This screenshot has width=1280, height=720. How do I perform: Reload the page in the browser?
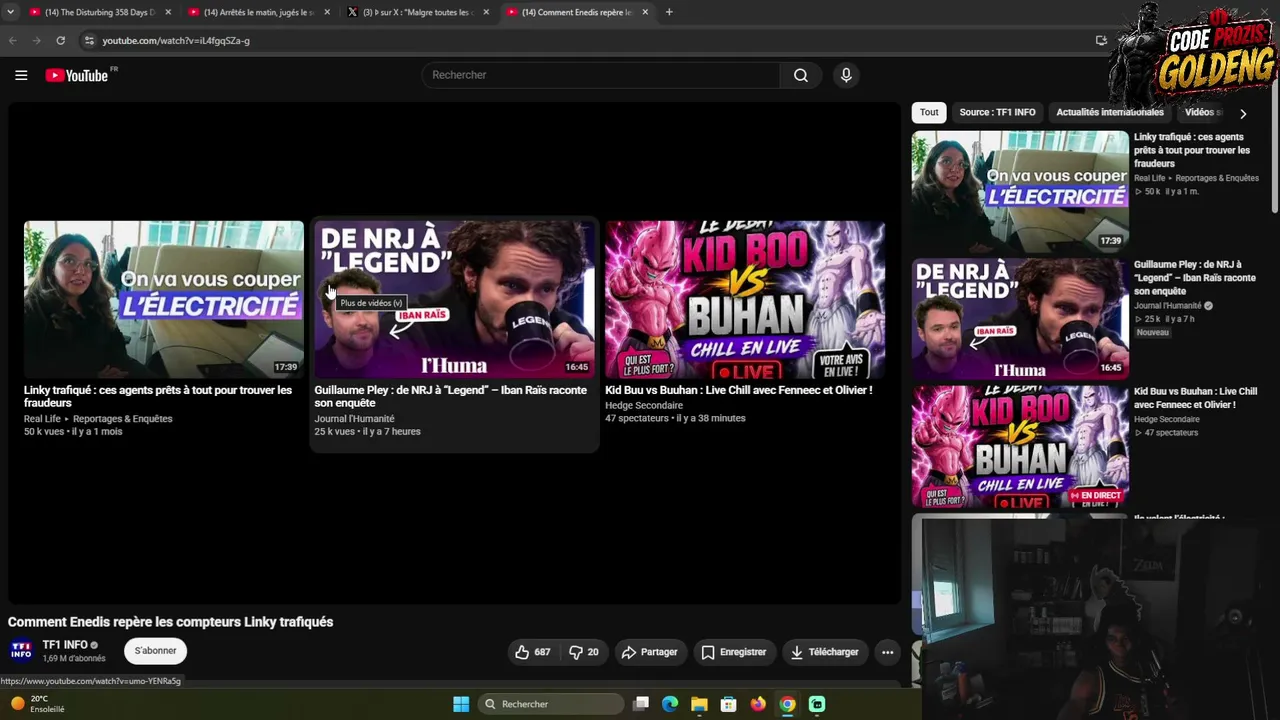(60, 40)
